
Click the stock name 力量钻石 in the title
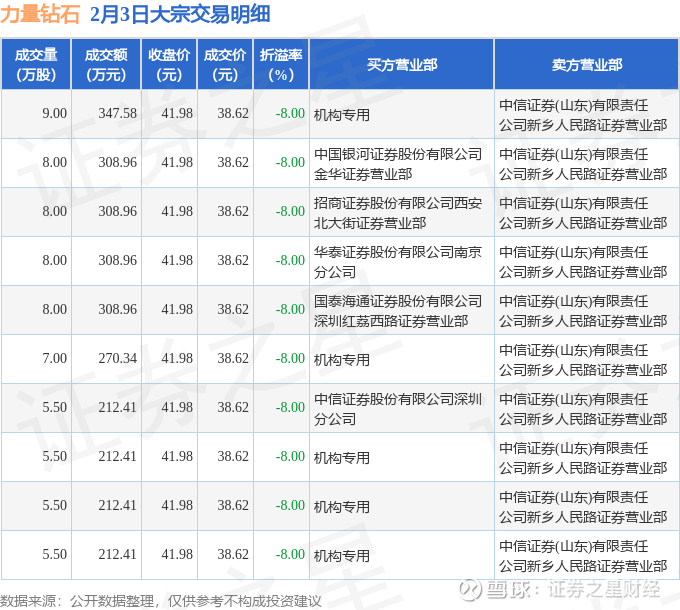point(40,14)
